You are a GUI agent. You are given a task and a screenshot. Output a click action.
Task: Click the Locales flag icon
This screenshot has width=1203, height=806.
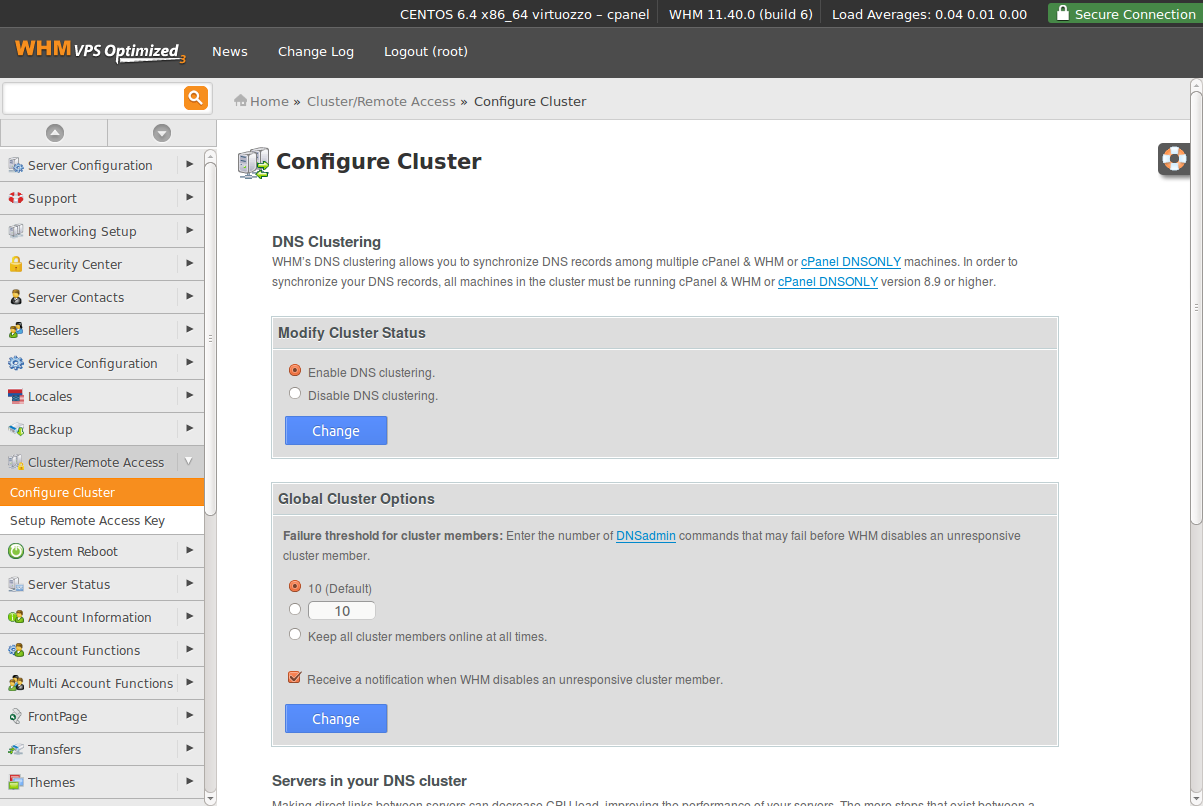point(15,396)
